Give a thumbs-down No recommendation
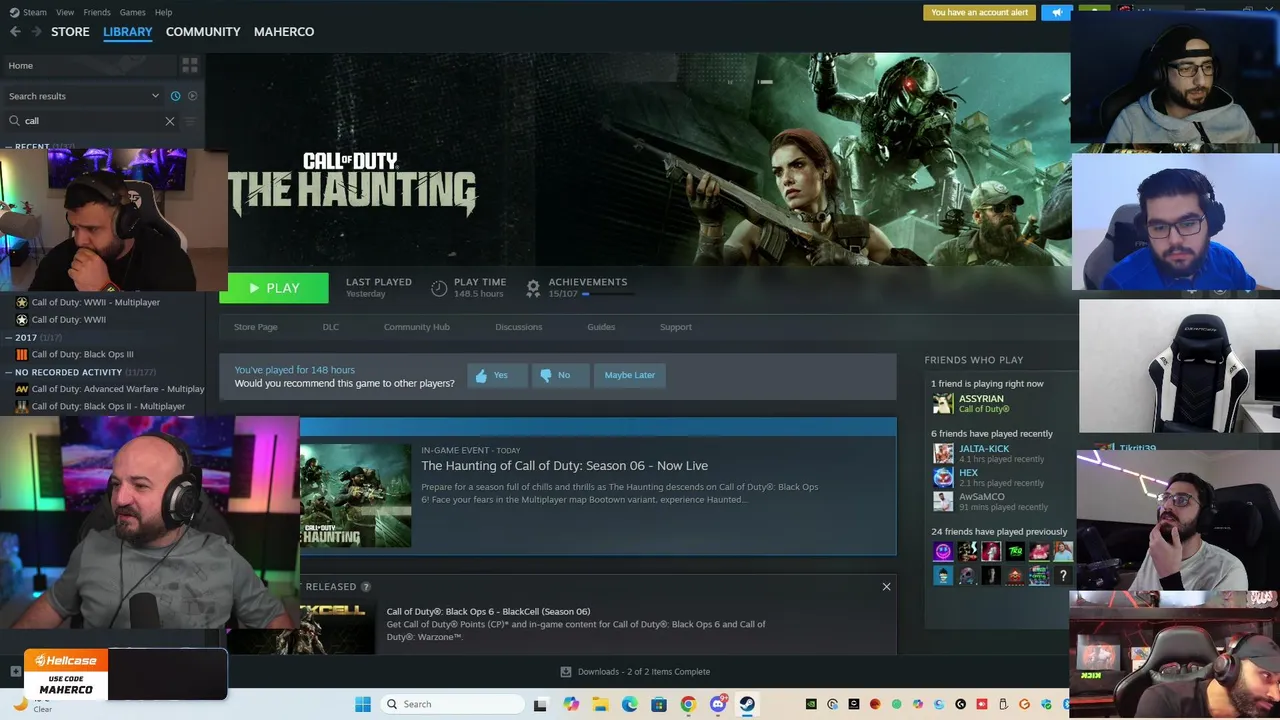 pyautogui.click(x=560, y=375)
